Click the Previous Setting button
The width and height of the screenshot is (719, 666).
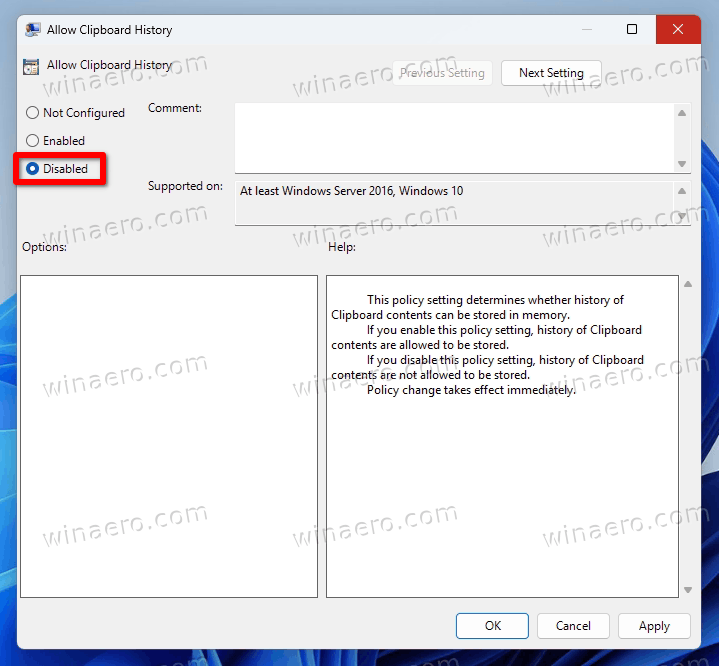tap(442, 73)
